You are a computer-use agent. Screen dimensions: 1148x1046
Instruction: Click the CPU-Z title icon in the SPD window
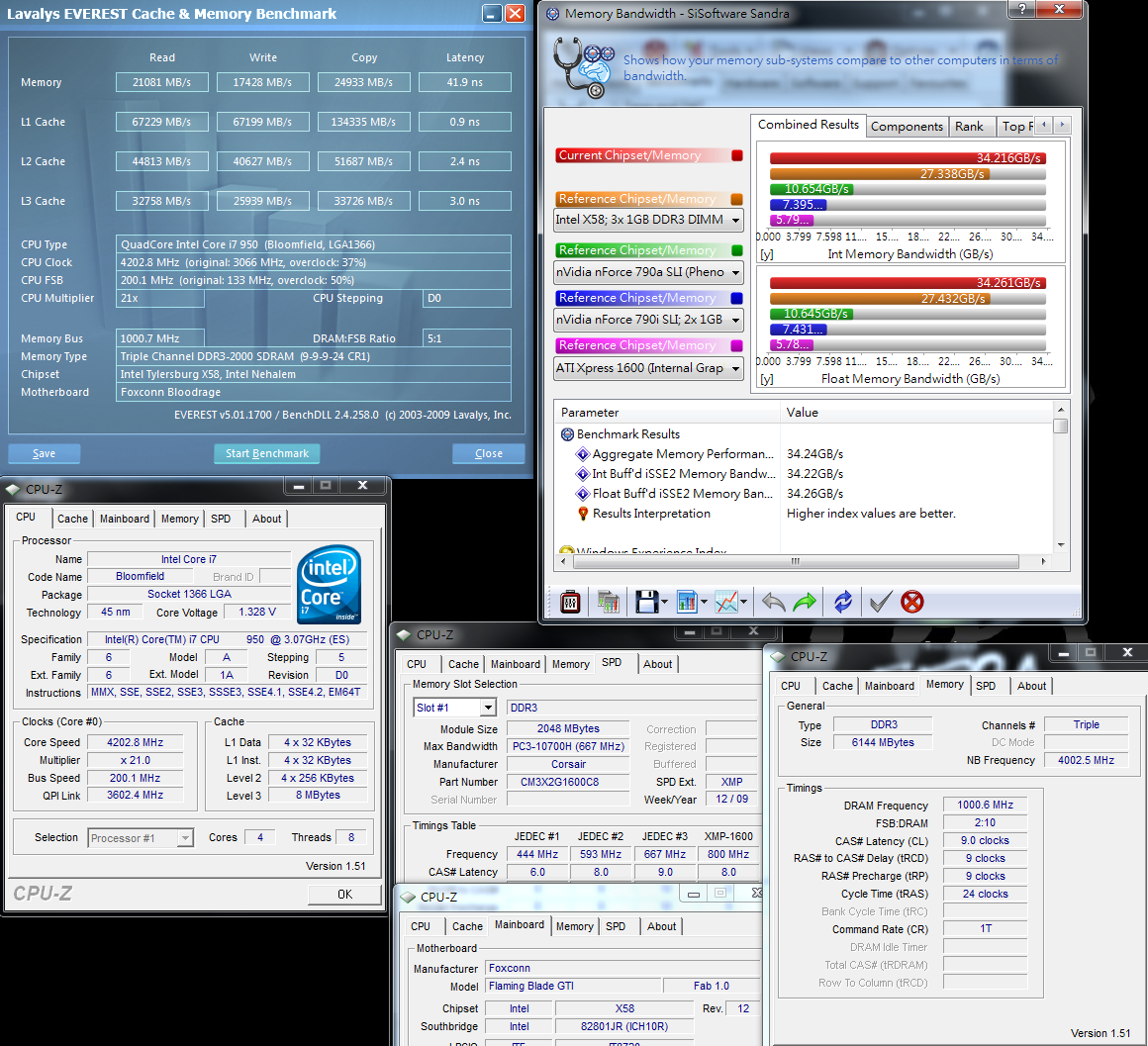[404, 634]
